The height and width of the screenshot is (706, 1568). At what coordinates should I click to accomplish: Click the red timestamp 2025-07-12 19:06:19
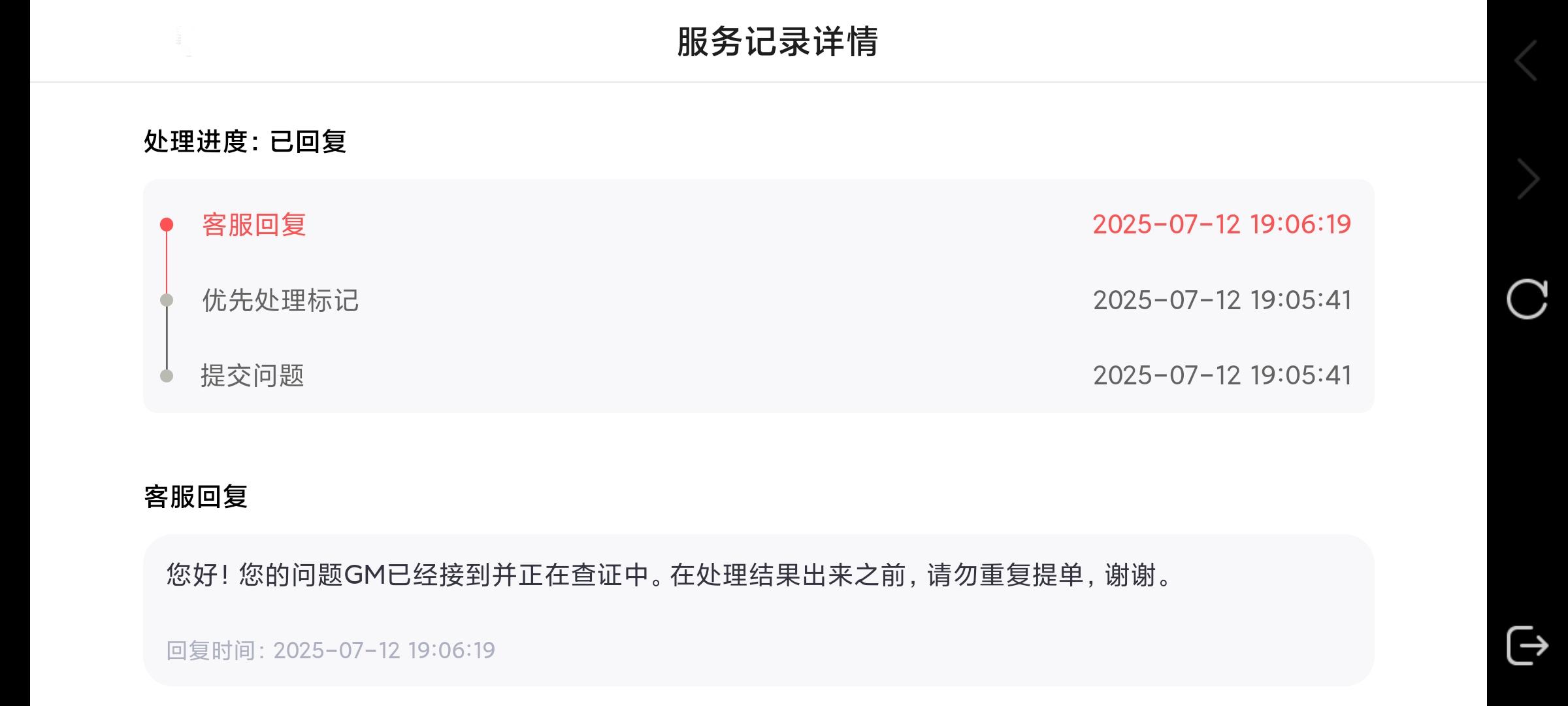1222,225
